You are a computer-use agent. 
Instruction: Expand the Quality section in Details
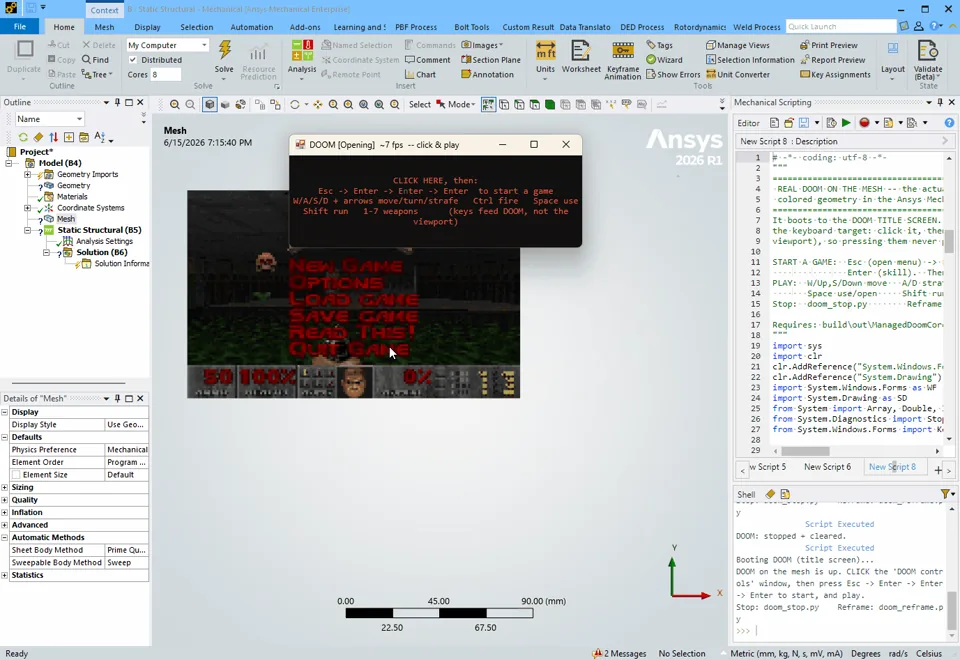(5, 500)
